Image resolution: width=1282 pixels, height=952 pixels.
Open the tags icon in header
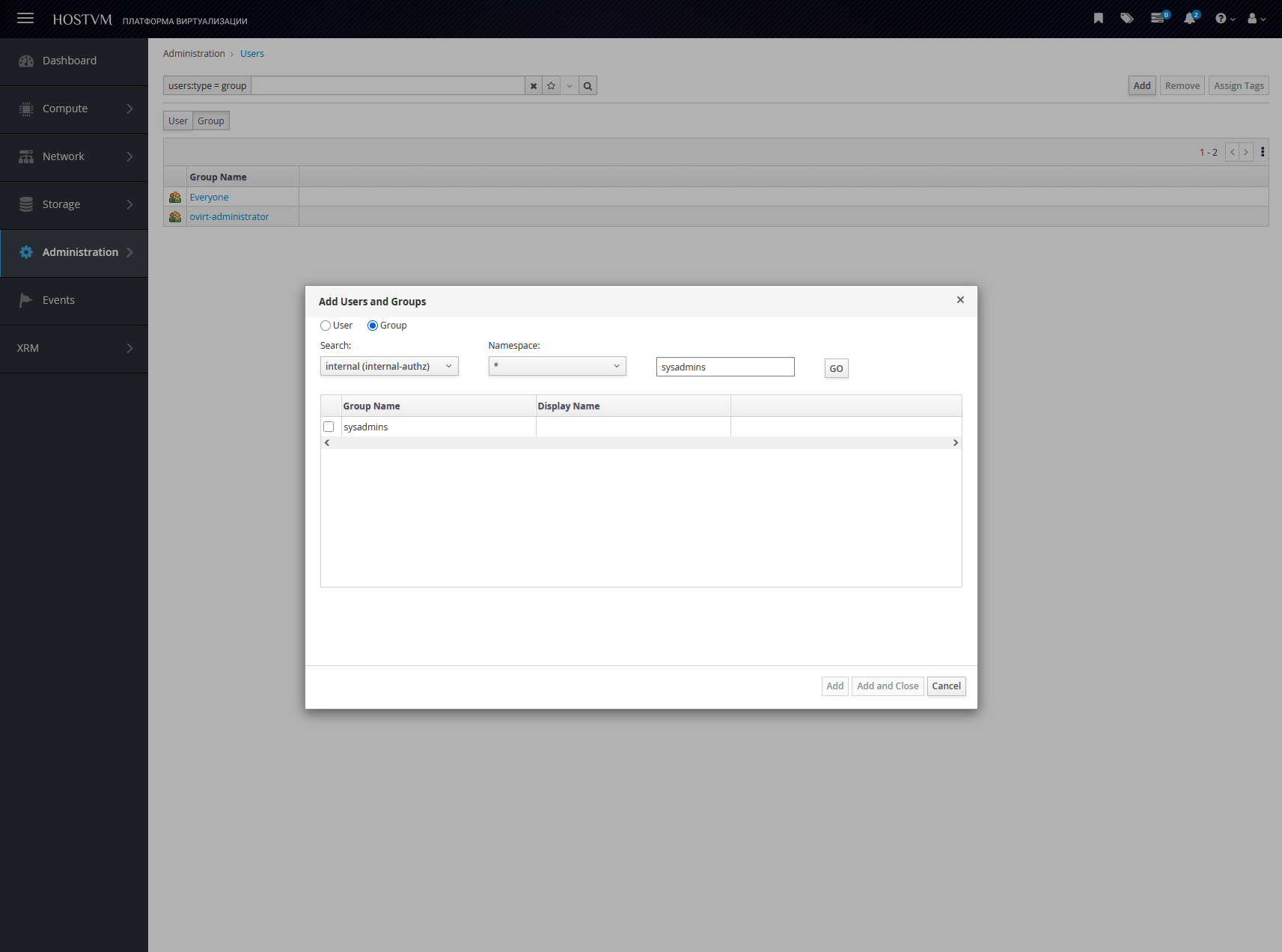click(x=1126, y=19)
